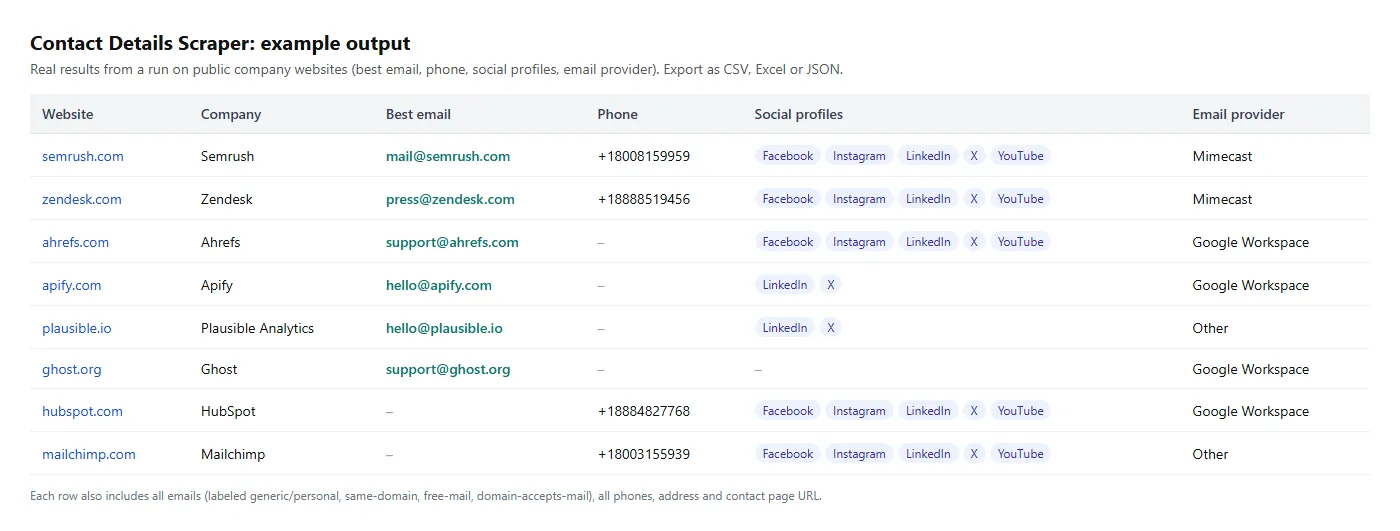Image resolution: width=1400 pixels, height=531 pixels.
Task: Click the X tag in Plausible Analytics row
Action: point(831,328)
